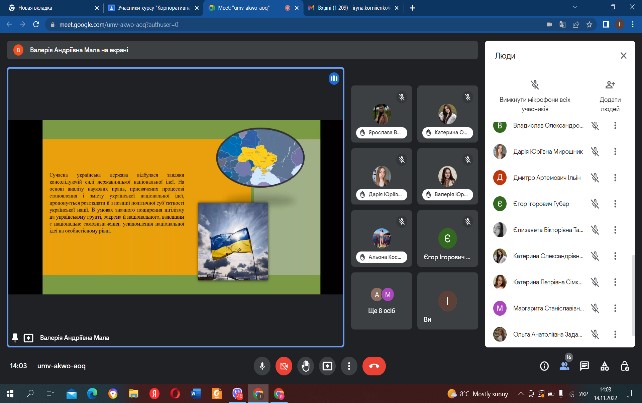
Task: Open host controls lock icon
Action: (626, 366)
